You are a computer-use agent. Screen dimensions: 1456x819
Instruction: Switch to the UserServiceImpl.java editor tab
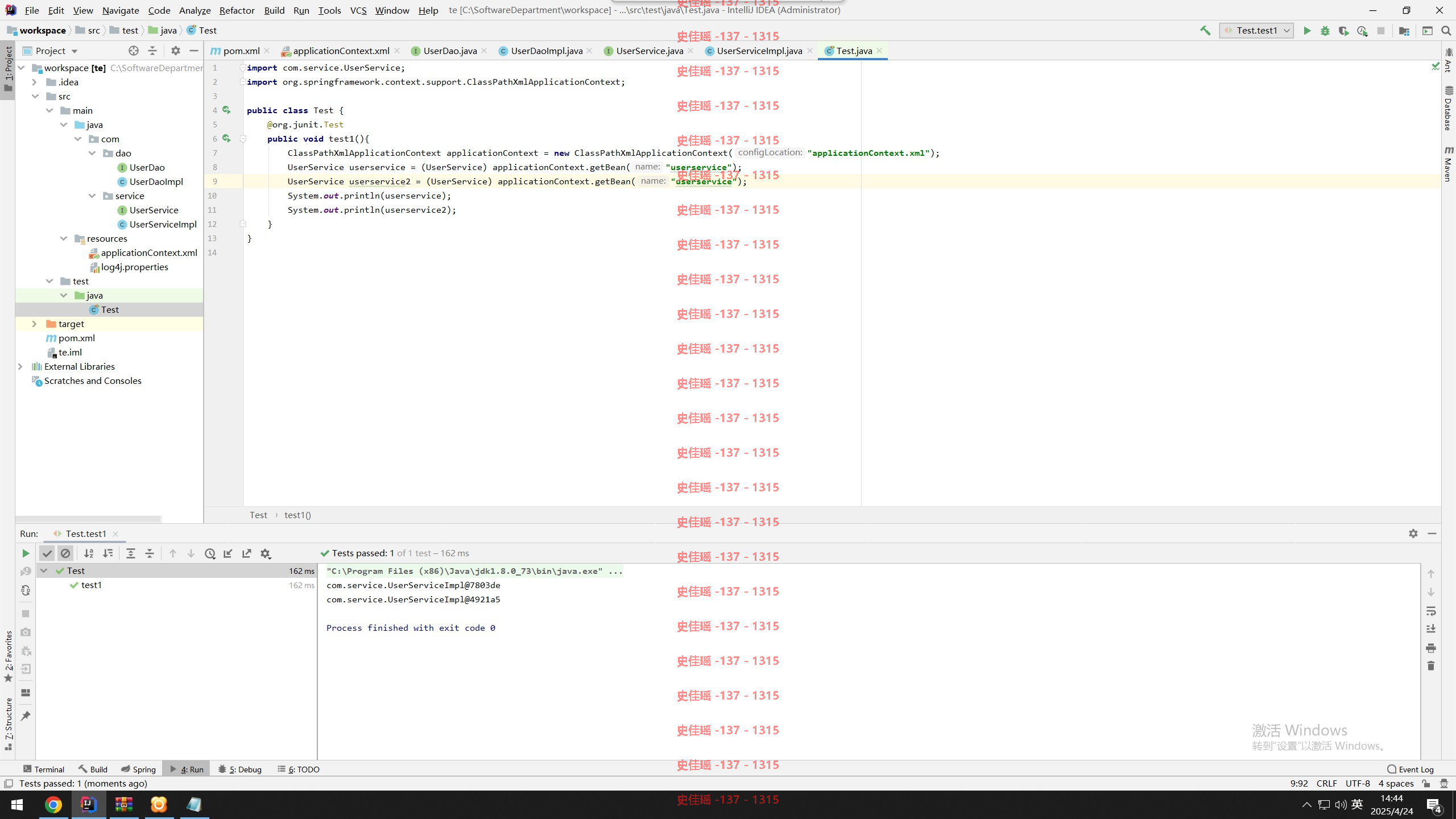tap(759, 51)
